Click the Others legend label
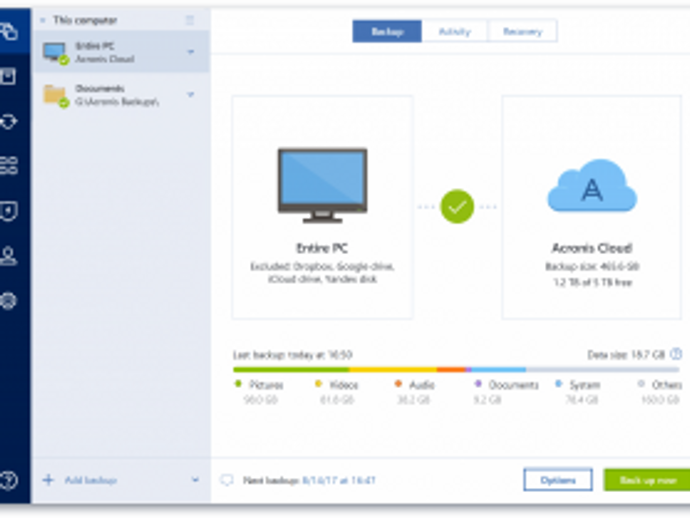The width and height of the screenshot is (690, 518). 667,385
